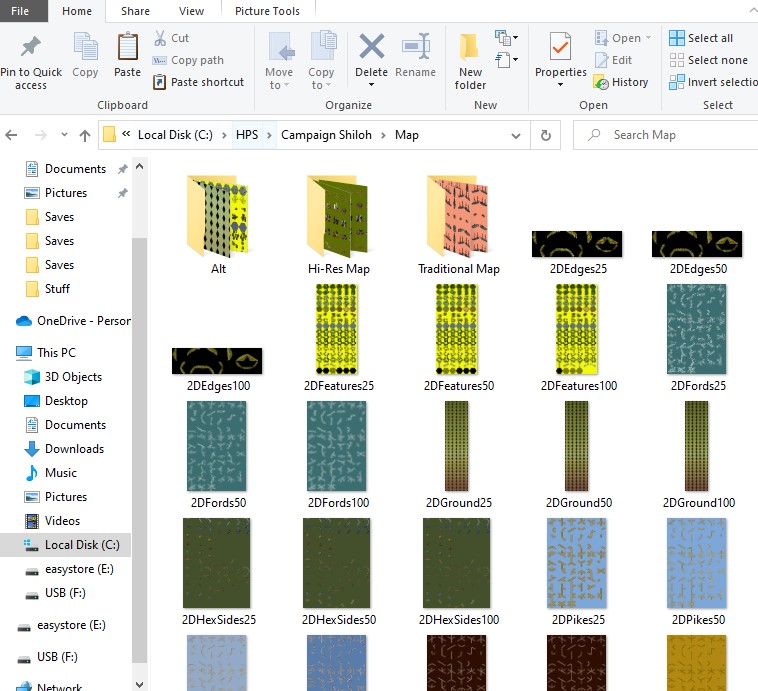Viewport: 758px width, 691px height.
Task: Select Downloads in the navigation pane
Action: [x=74, y=449]
